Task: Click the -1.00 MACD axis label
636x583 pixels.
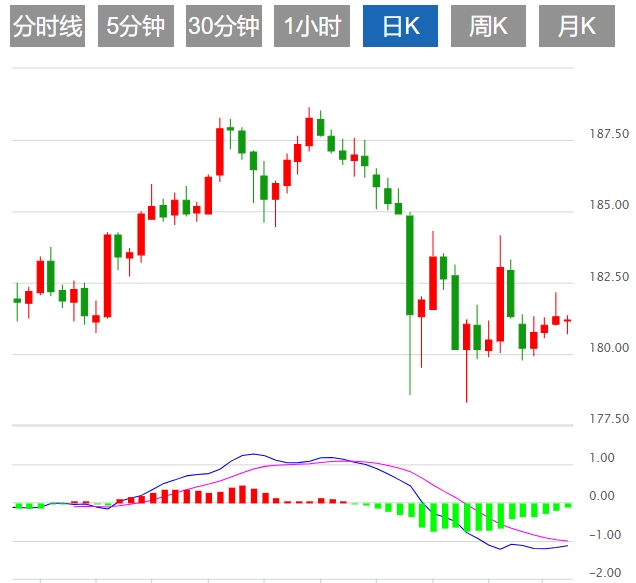Action: [605, 535]
